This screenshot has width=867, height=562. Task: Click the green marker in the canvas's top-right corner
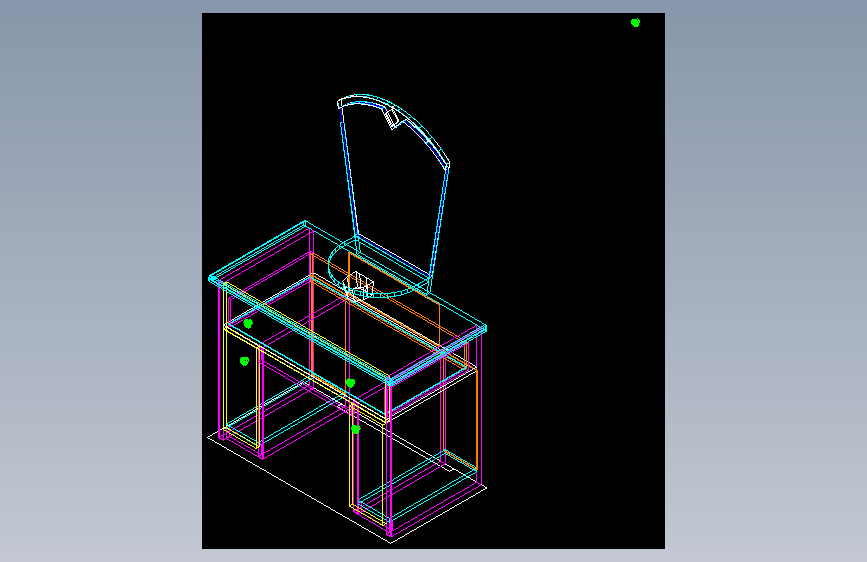pyautogui.click(x=635, y=23)
